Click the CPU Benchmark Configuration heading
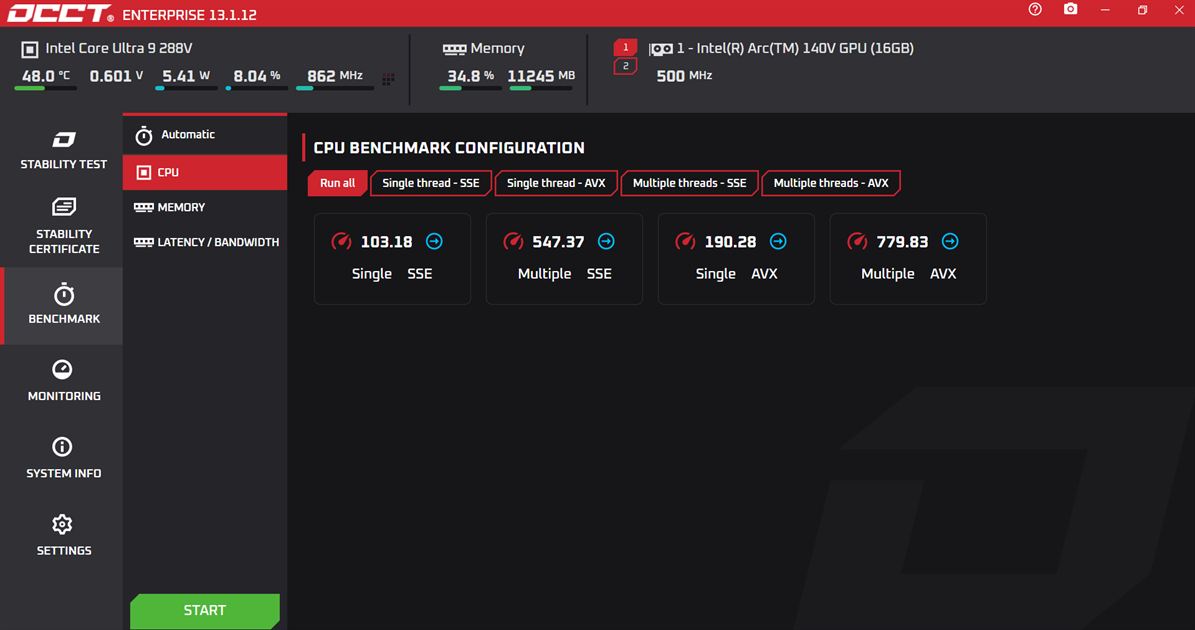Viewport: 1195px width, 630px height. 449,148
